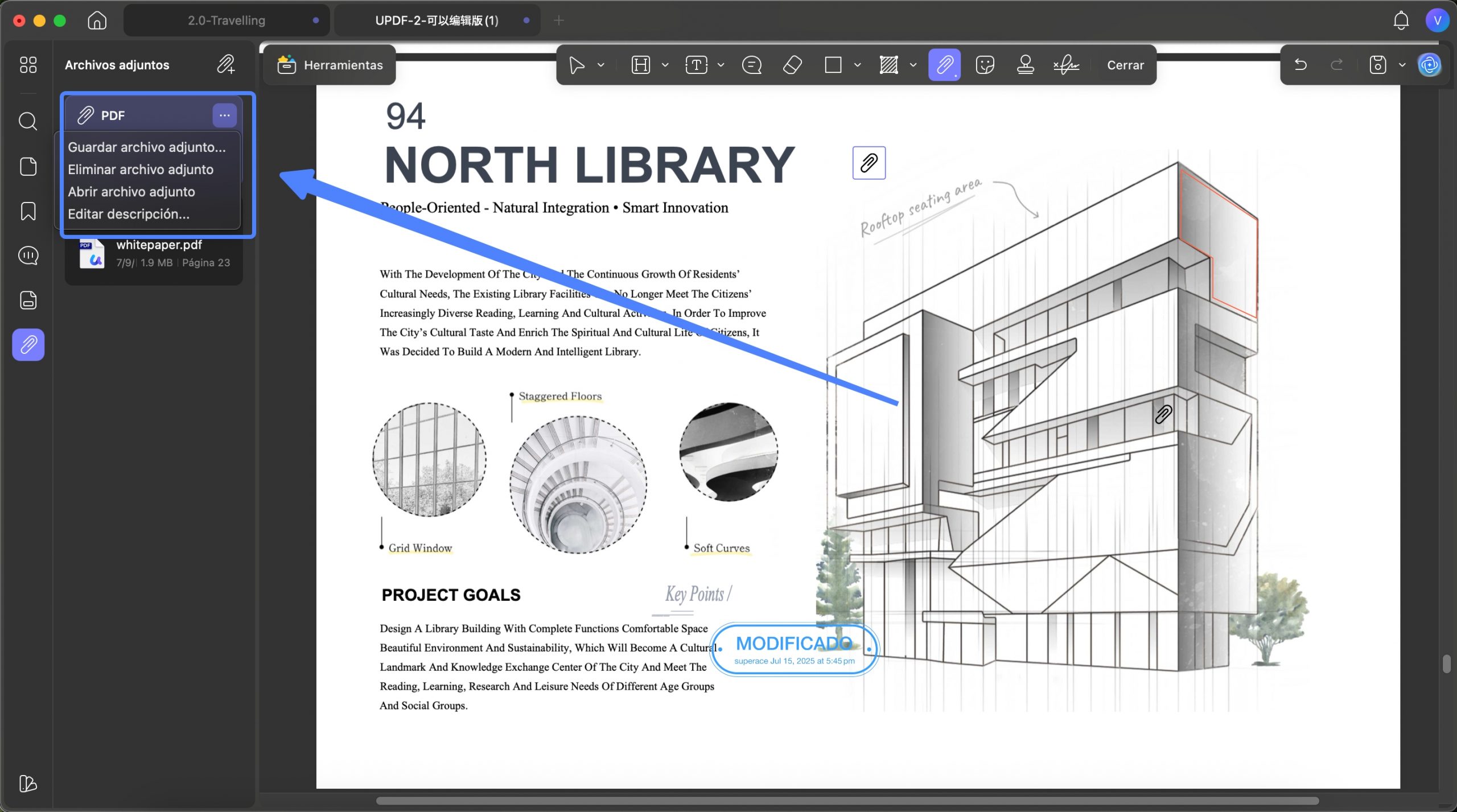Viewport: 1457px width, 812px height.
Task: Click the horizontal scrollbar at the bottom
Action: pos(847,801)
